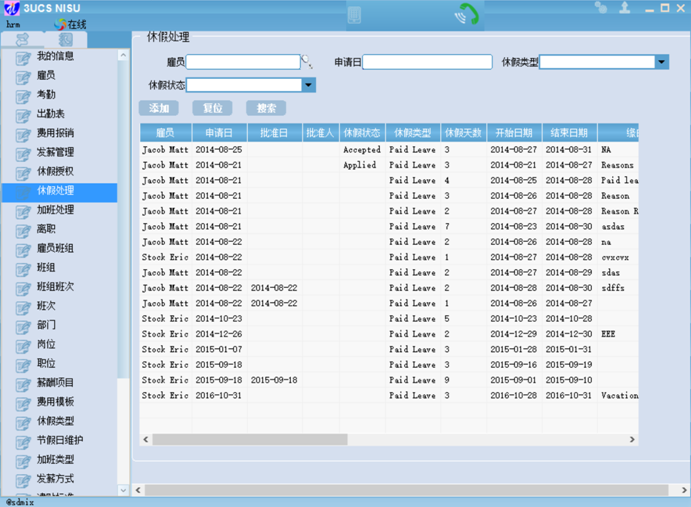Click the 2014-12-26 application date cell

pos(219,334)
